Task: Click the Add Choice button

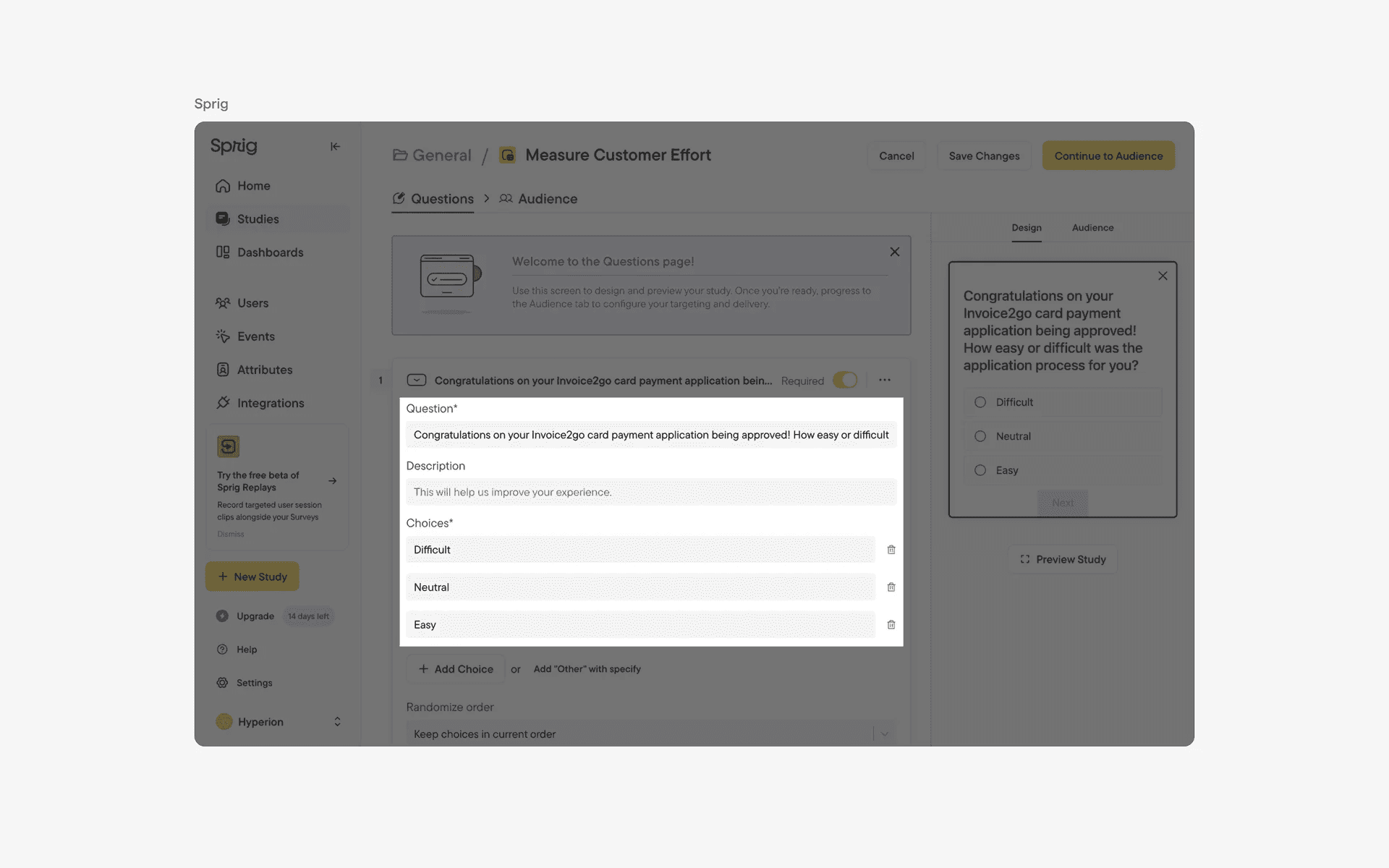Action: click(x=456, y=669)
